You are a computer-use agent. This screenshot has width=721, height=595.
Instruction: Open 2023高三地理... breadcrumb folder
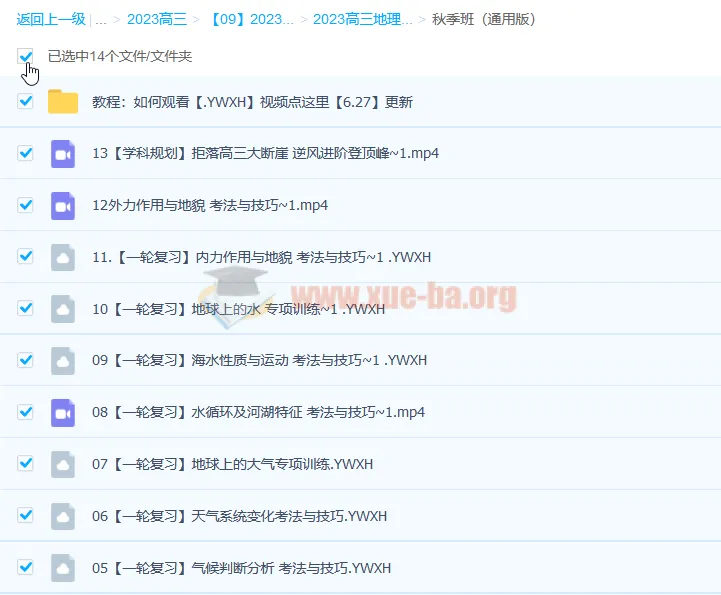point(362,19)
